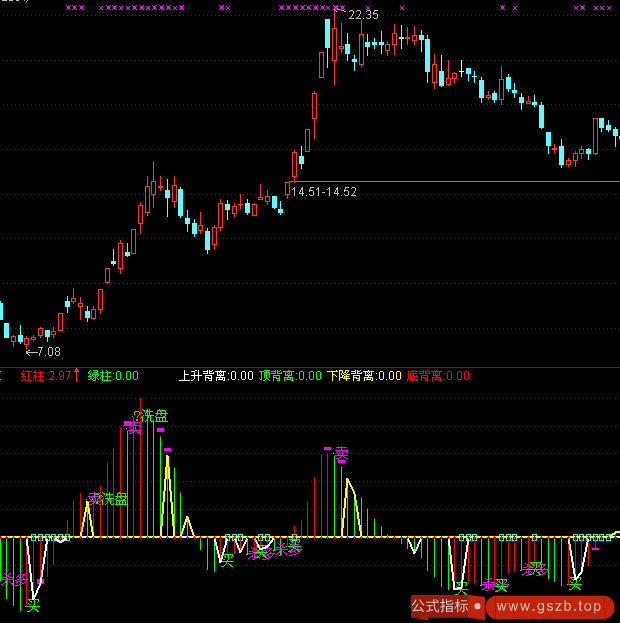Image resolution: width=620 pixels, height=623 pixels.
Task: Click the 下降背离 indicator label
Action: click(364, 376)
